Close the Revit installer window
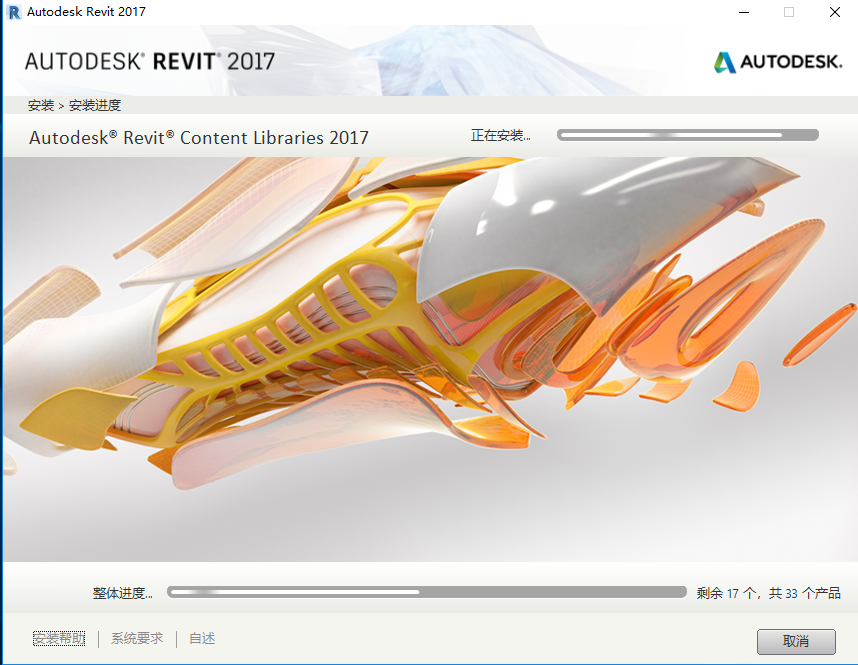This screenshot has height=665, width=858. 834,12
